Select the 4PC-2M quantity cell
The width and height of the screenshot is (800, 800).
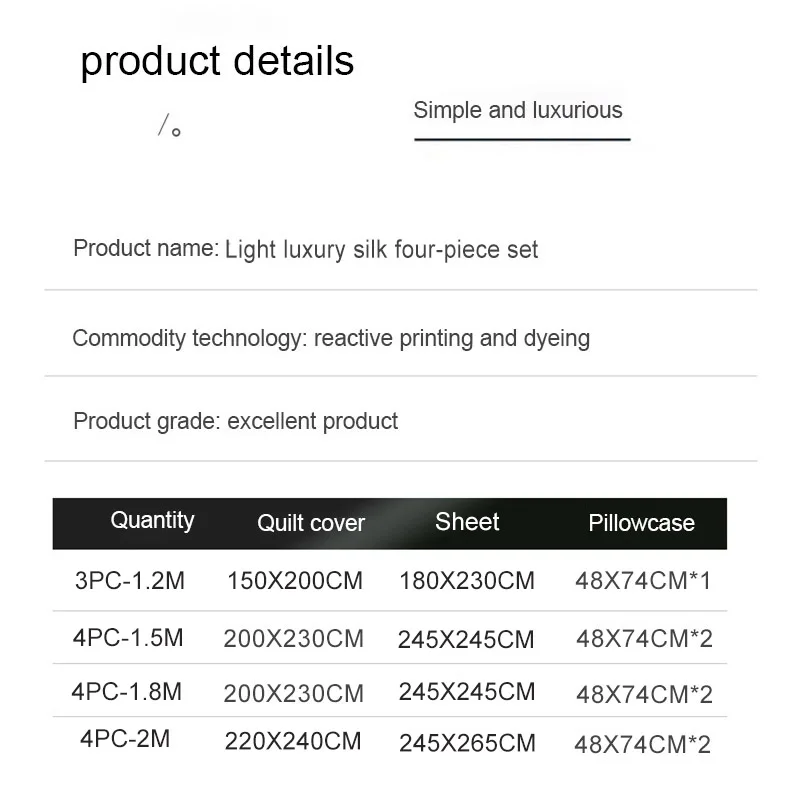[x=125, y=740]
